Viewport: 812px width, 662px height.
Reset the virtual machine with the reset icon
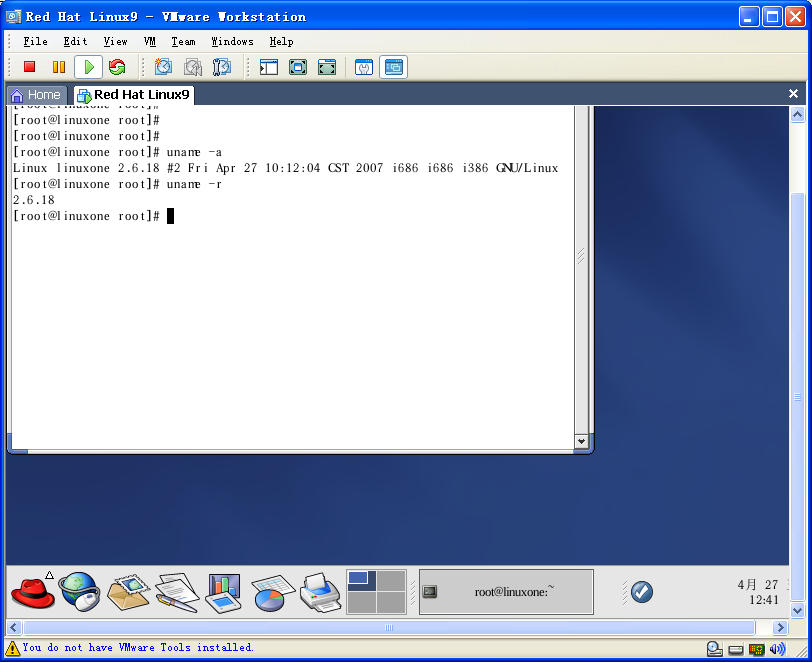pyautogui.click(x=117, y=67)
